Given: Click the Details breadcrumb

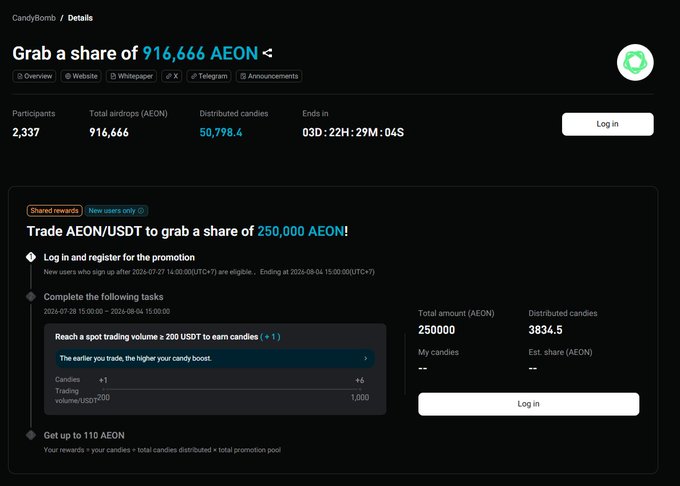Looking at the screenshot, I should coord(80,18).
